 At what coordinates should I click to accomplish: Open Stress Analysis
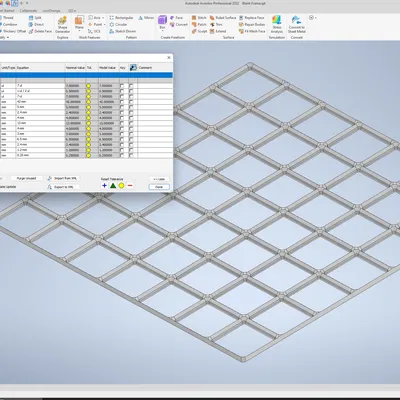[x=277, y=24]
